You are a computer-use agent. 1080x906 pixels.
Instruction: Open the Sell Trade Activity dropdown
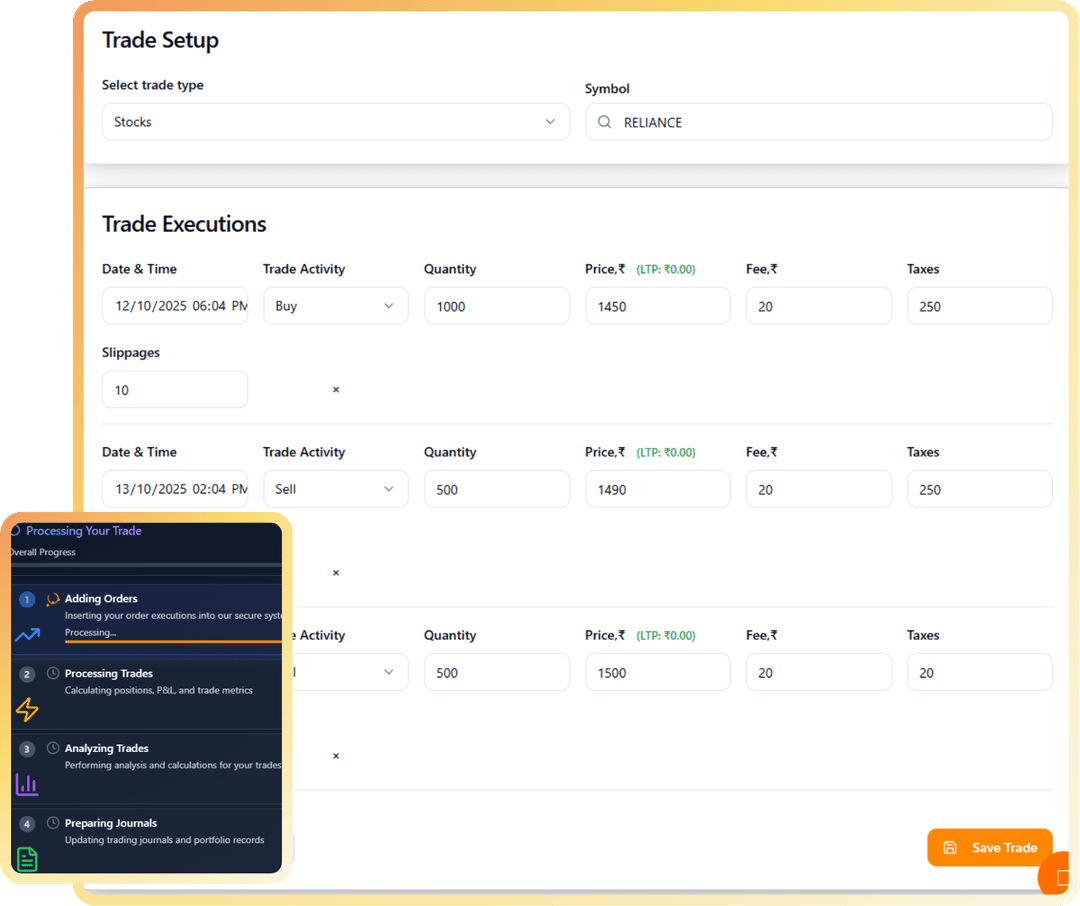click(x=335, y=488)
